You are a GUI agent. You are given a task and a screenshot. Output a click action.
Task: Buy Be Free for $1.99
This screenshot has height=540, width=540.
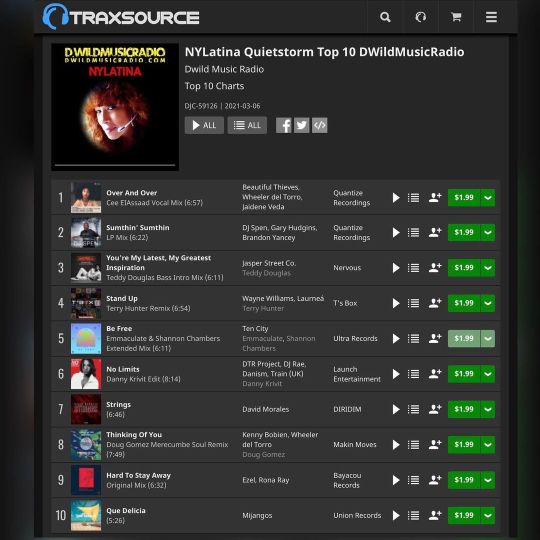pos(464,339)
